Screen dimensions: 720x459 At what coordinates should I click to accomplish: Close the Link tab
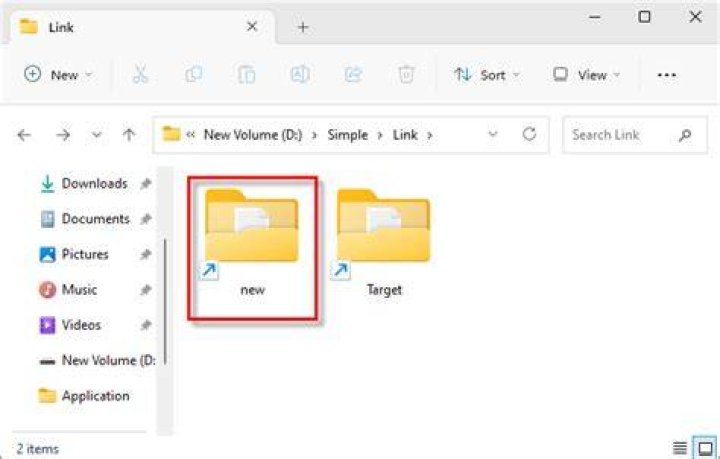[252, 27]
